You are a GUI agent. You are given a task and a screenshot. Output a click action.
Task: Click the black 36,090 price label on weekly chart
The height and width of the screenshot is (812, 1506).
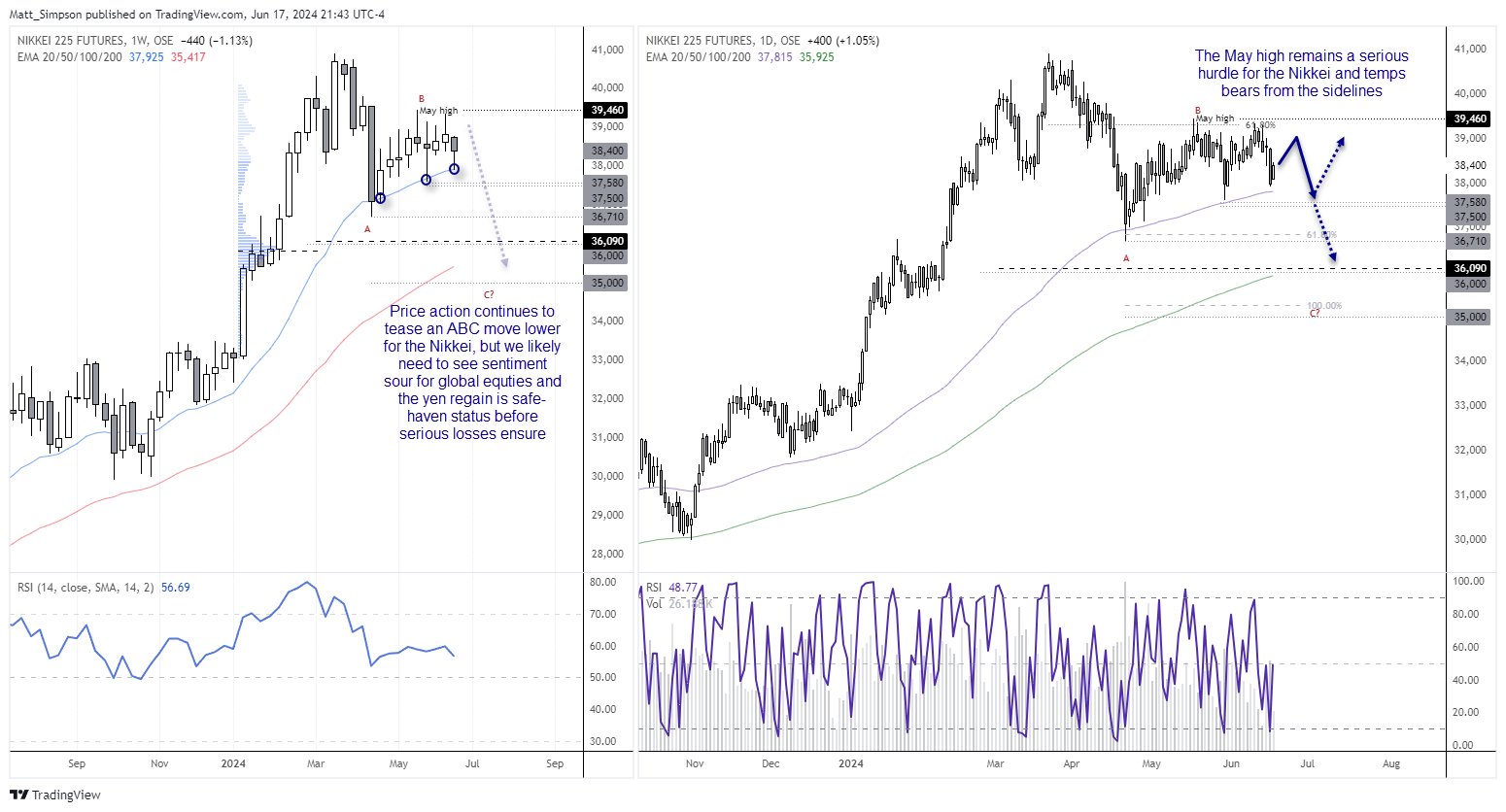(x=607, y=241)
